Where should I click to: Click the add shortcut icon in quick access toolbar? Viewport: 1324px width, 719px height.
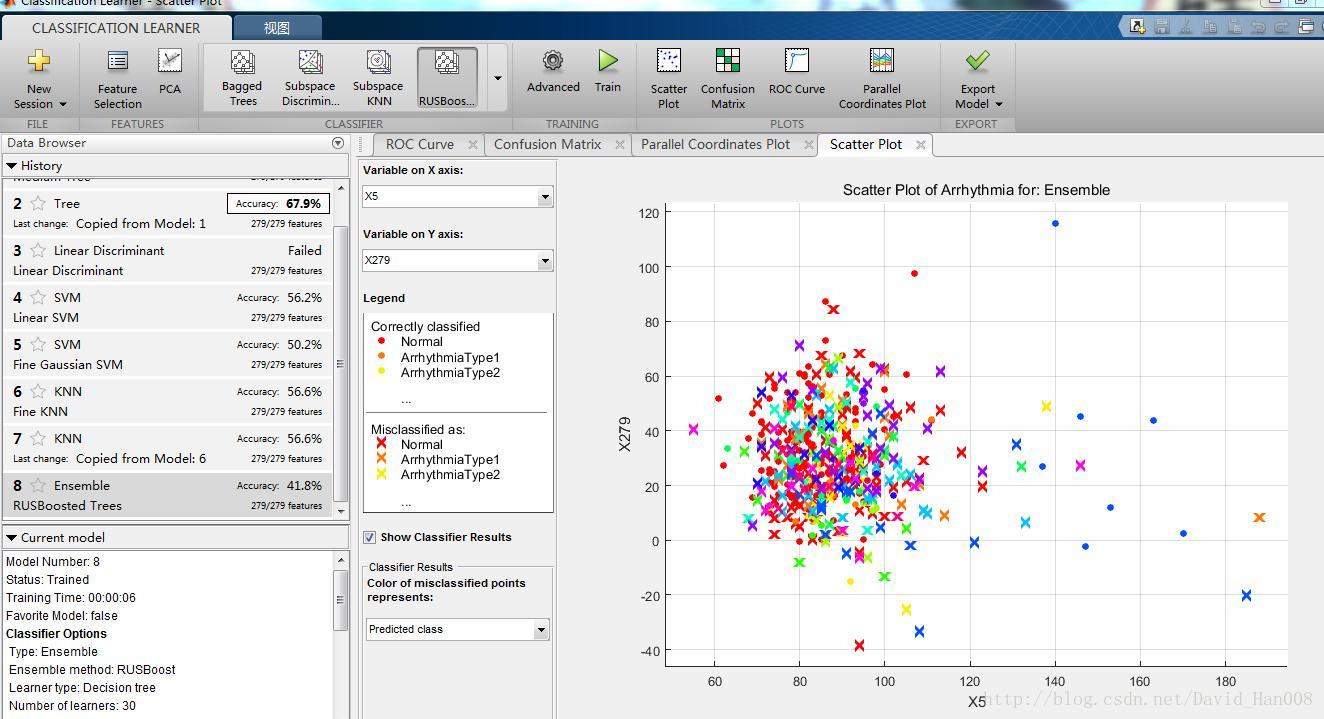click(1138, 27)
